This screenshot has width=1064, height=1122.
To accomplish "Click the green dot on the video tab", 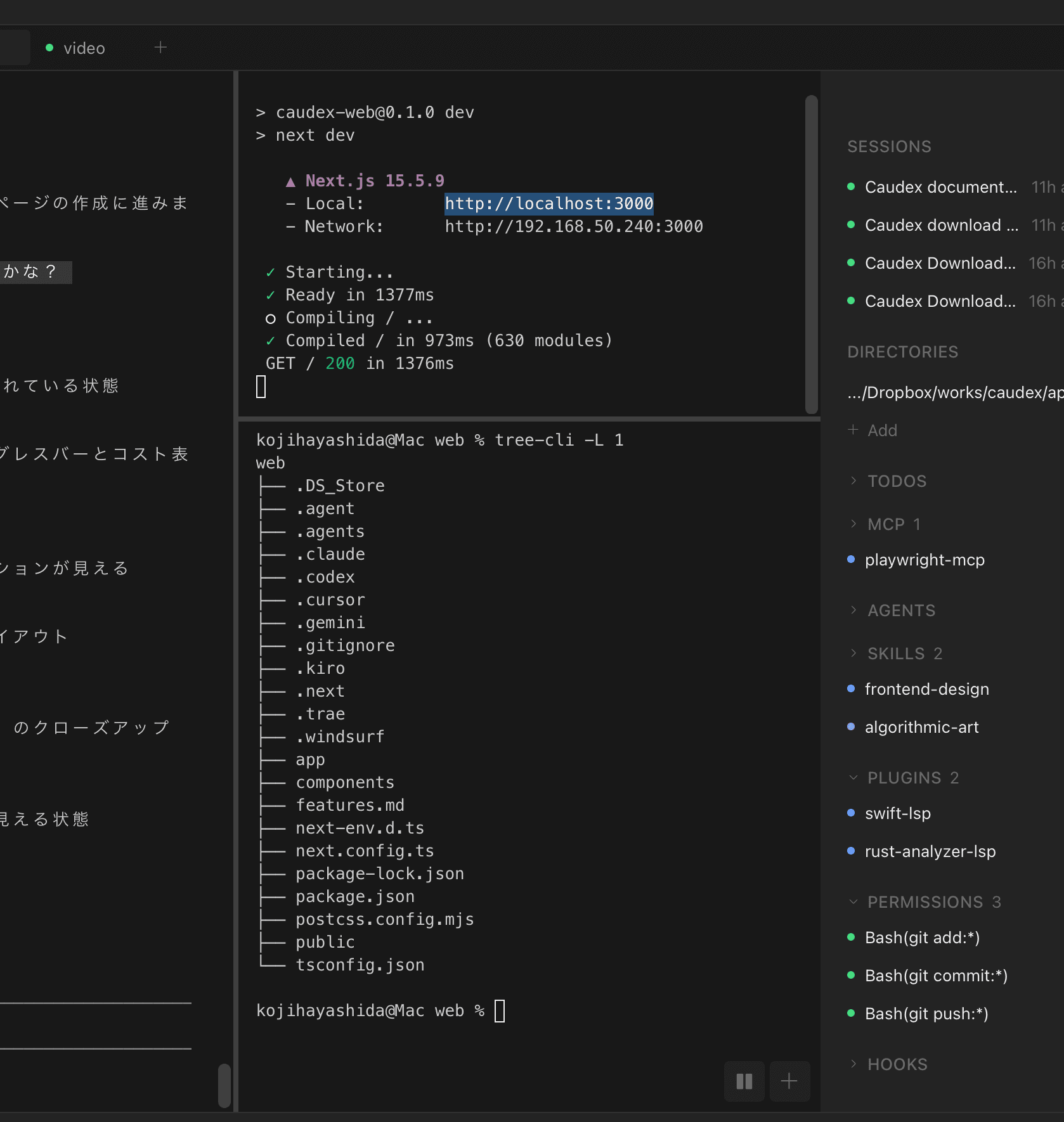I will [x=48, y=48].
